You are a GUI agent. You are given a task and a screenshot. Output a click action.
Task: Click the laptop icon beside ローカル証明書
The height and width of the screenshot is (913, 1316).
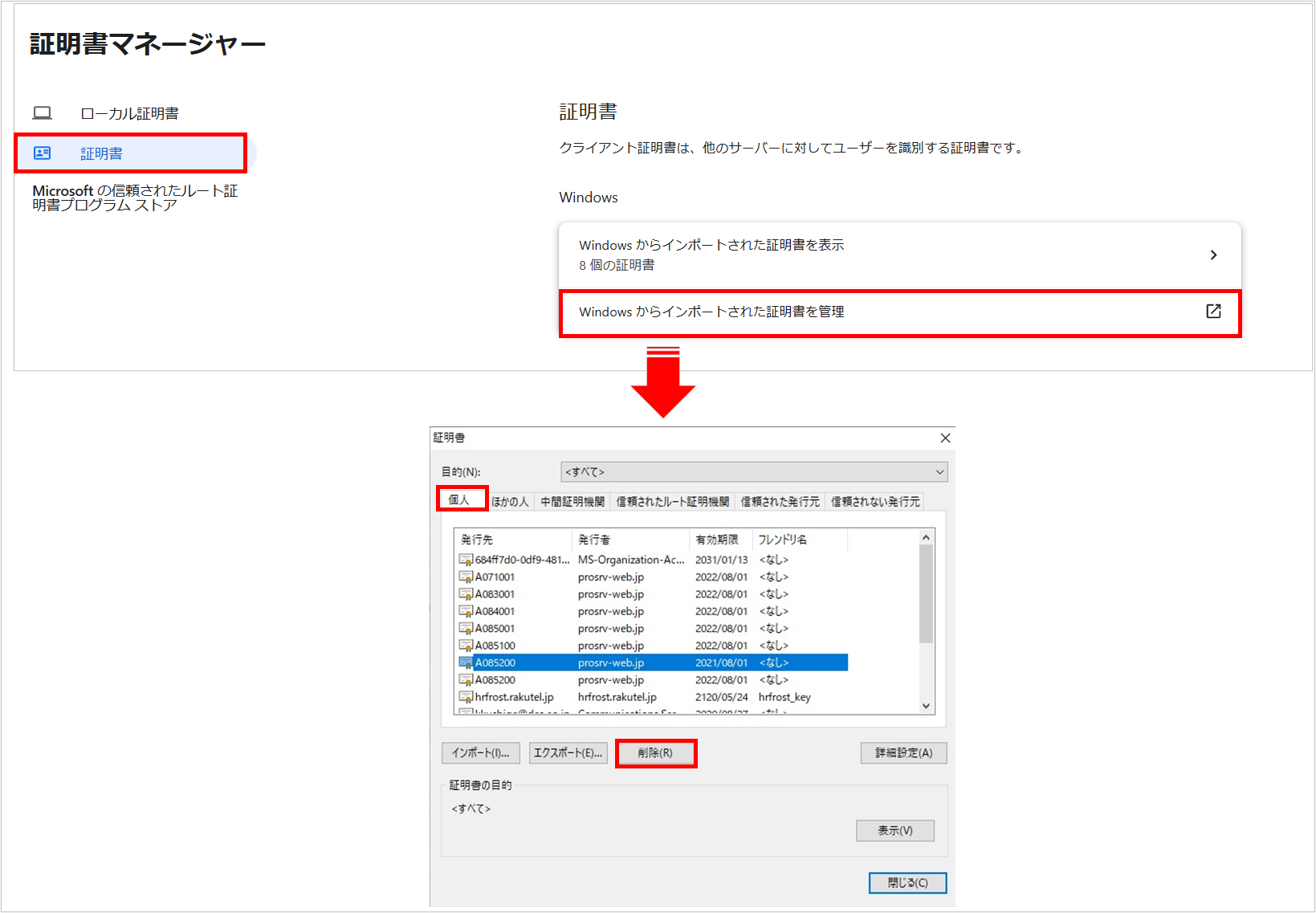[43, 113]
